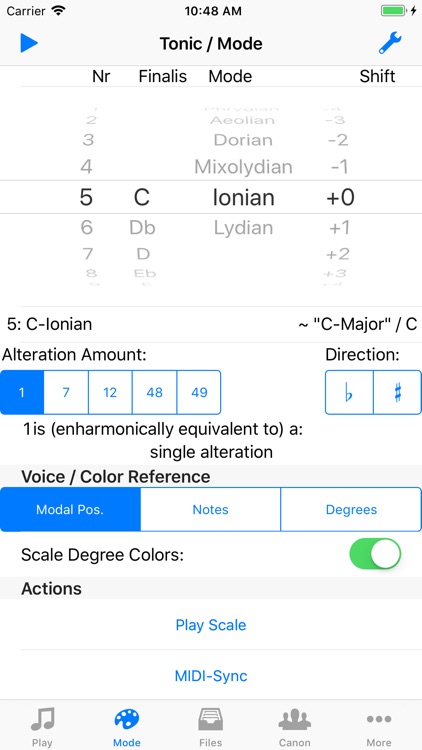
Task: Tap the blue play triangle icon
Action: (x=29, y=43)
